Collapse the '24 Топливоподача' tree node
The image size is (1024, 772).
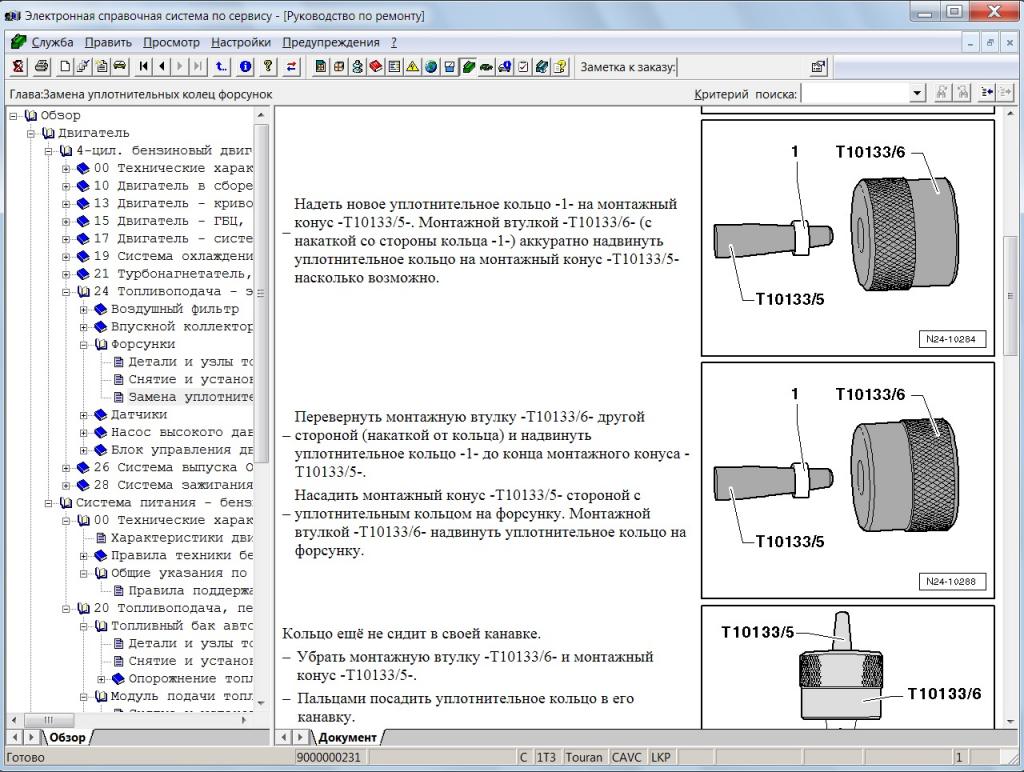66,292
